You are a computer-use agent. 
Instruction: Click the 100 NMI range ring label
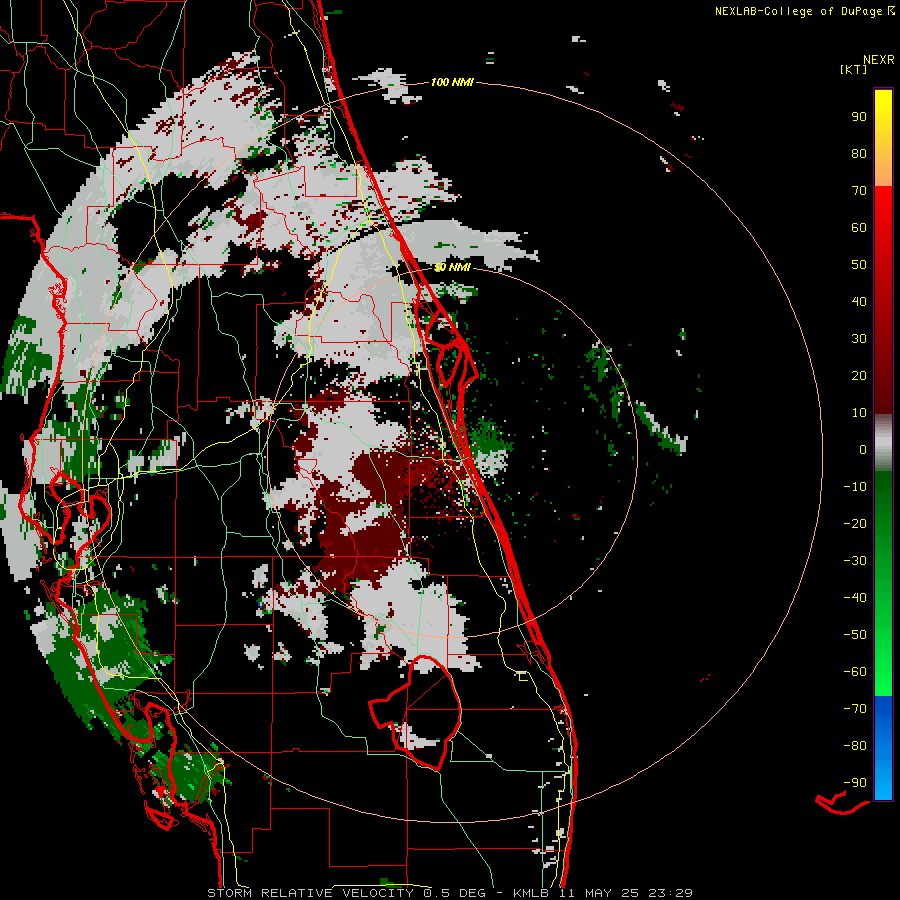(452, 82)
